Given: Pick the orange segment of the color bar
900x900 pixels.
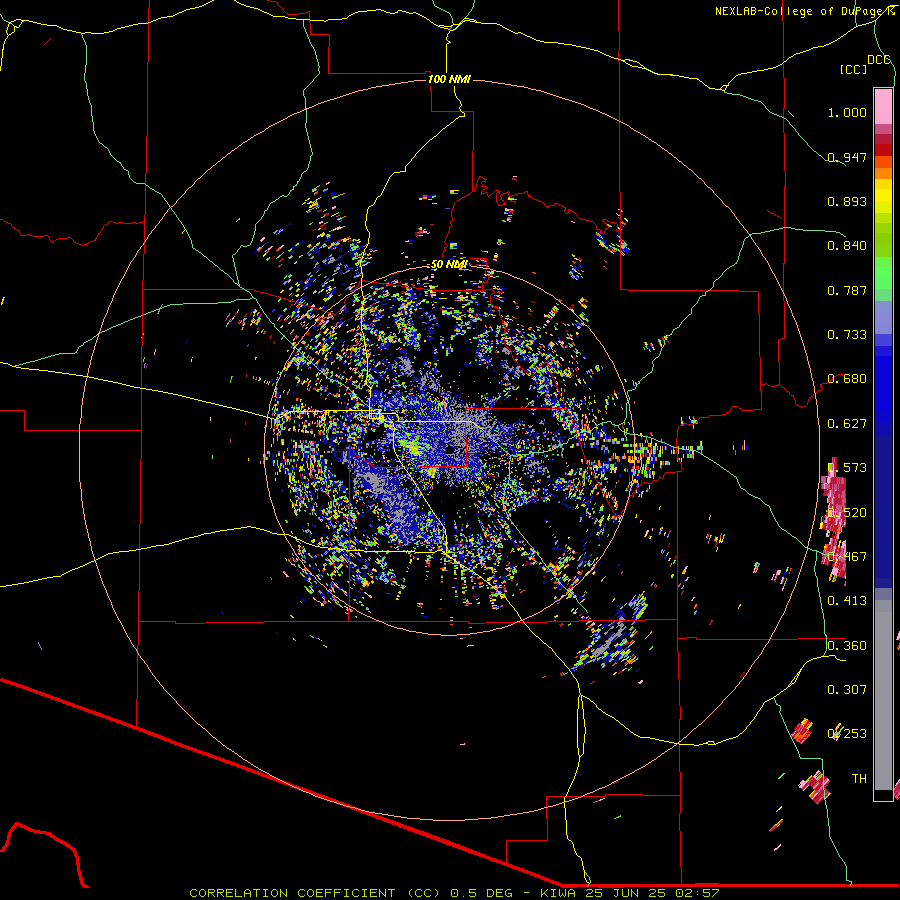Looking at the screenshot, I should click(x=883, y=173).
